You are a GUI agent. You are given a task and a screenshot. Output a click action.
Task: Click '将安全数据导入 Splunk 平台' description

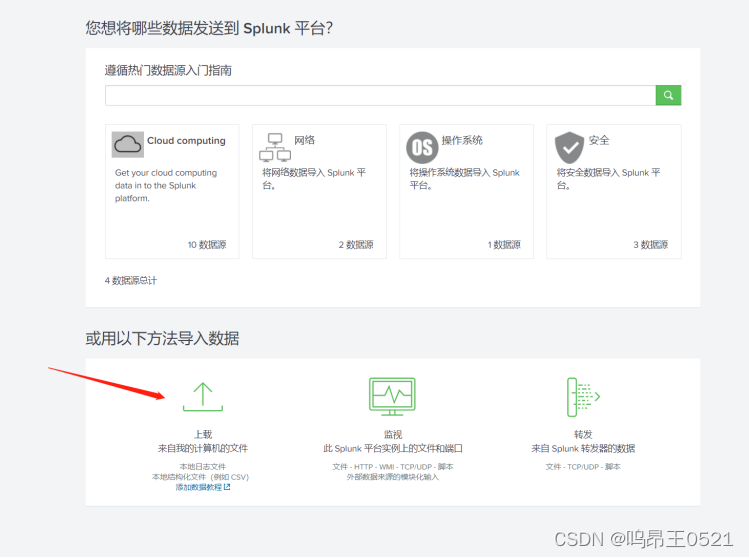pos(608,179)
